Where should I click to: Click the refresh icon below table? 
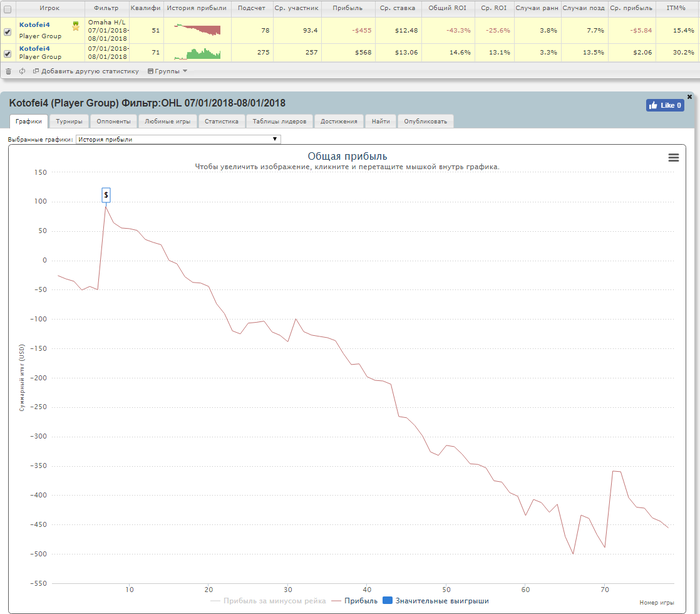coord(22,71)
